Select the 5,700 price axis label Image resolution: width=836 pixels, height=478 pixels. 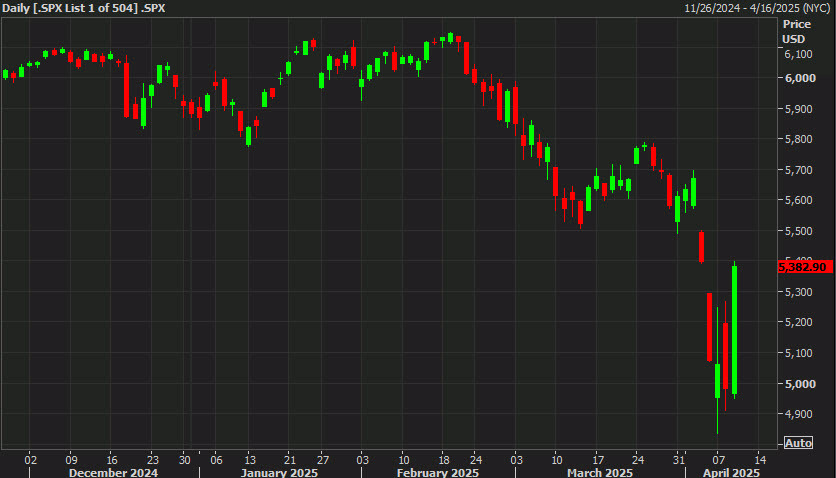799,170
